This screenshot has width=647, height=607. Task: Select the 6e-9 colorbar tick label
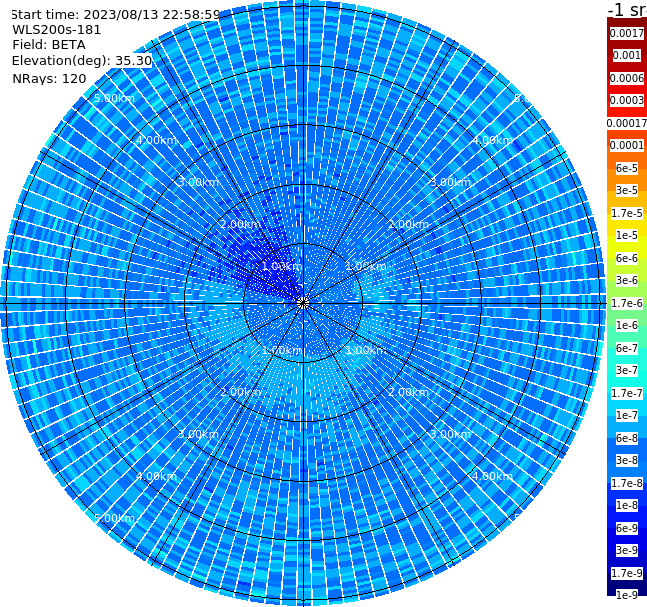pyautogui.click(x=626, y=528)
